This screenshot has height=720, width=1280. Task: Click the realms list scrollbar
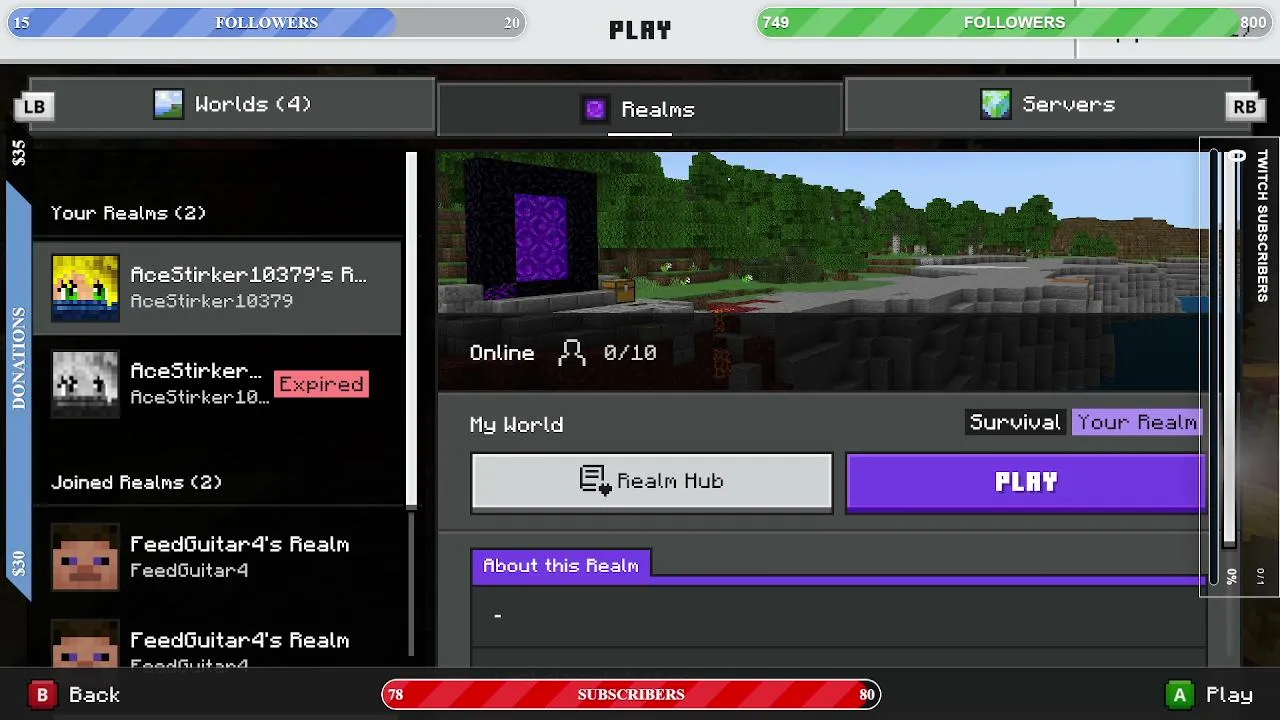pos(411,330)
